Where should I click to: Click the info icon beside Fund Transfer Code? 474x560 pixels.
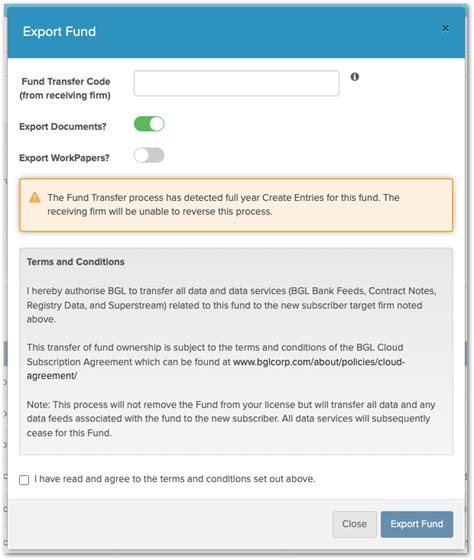click(x=354, y=77)
